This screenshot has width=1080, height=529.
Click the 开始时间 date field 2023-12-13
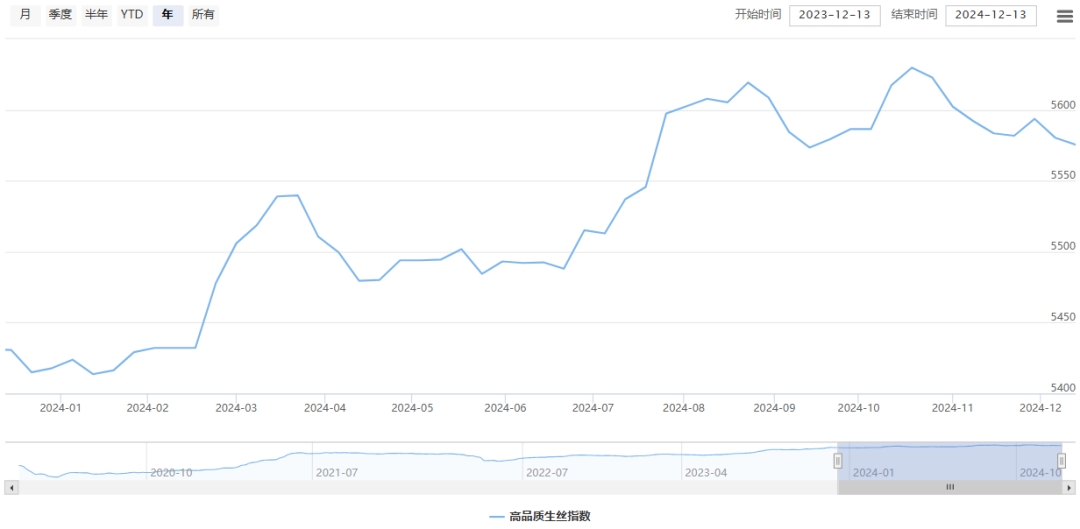(834, 15)
